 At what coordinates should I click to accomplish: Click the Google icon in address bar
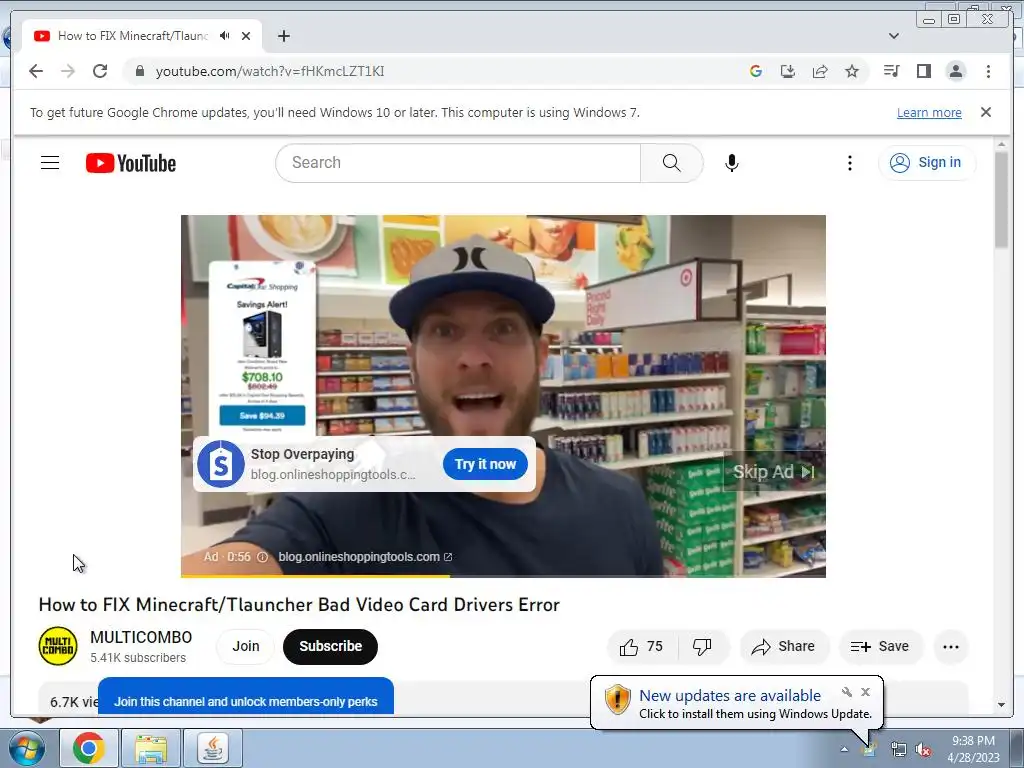click(x=756, y=71)
